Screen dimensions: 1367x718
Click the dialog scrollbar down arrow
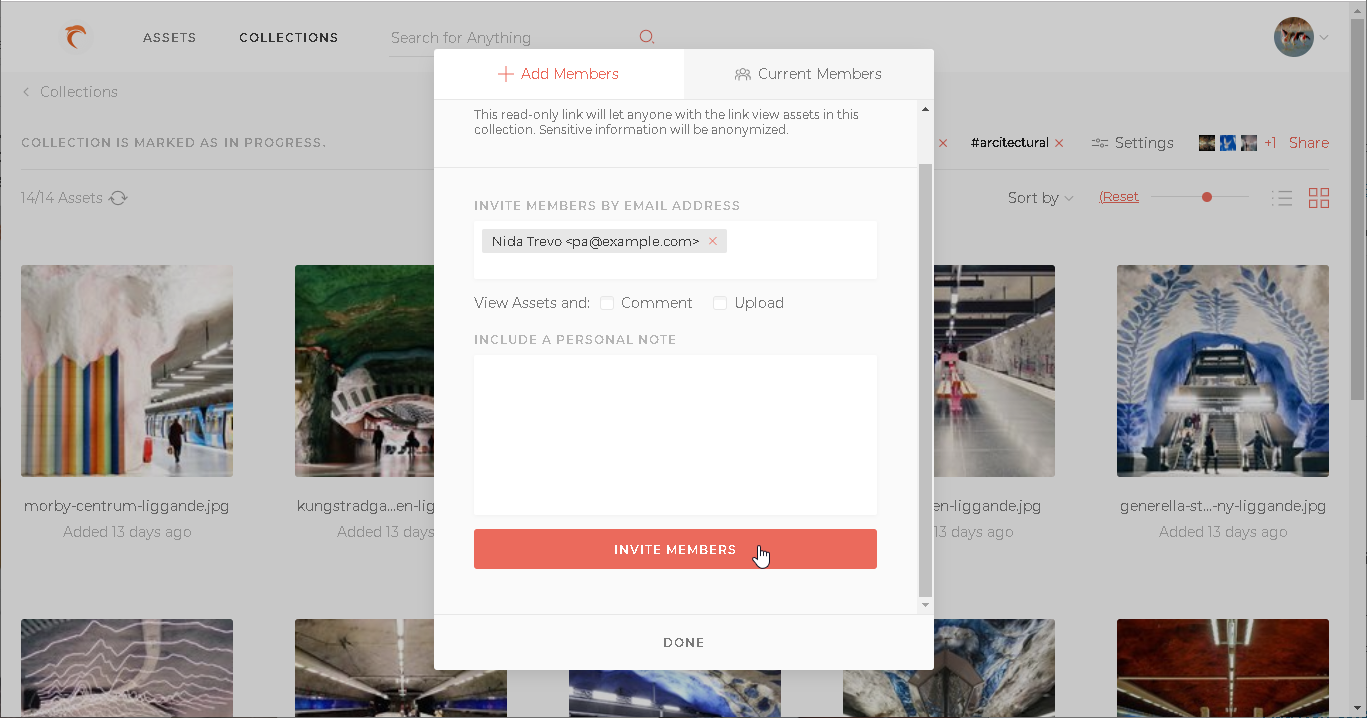tap(925, 605)
